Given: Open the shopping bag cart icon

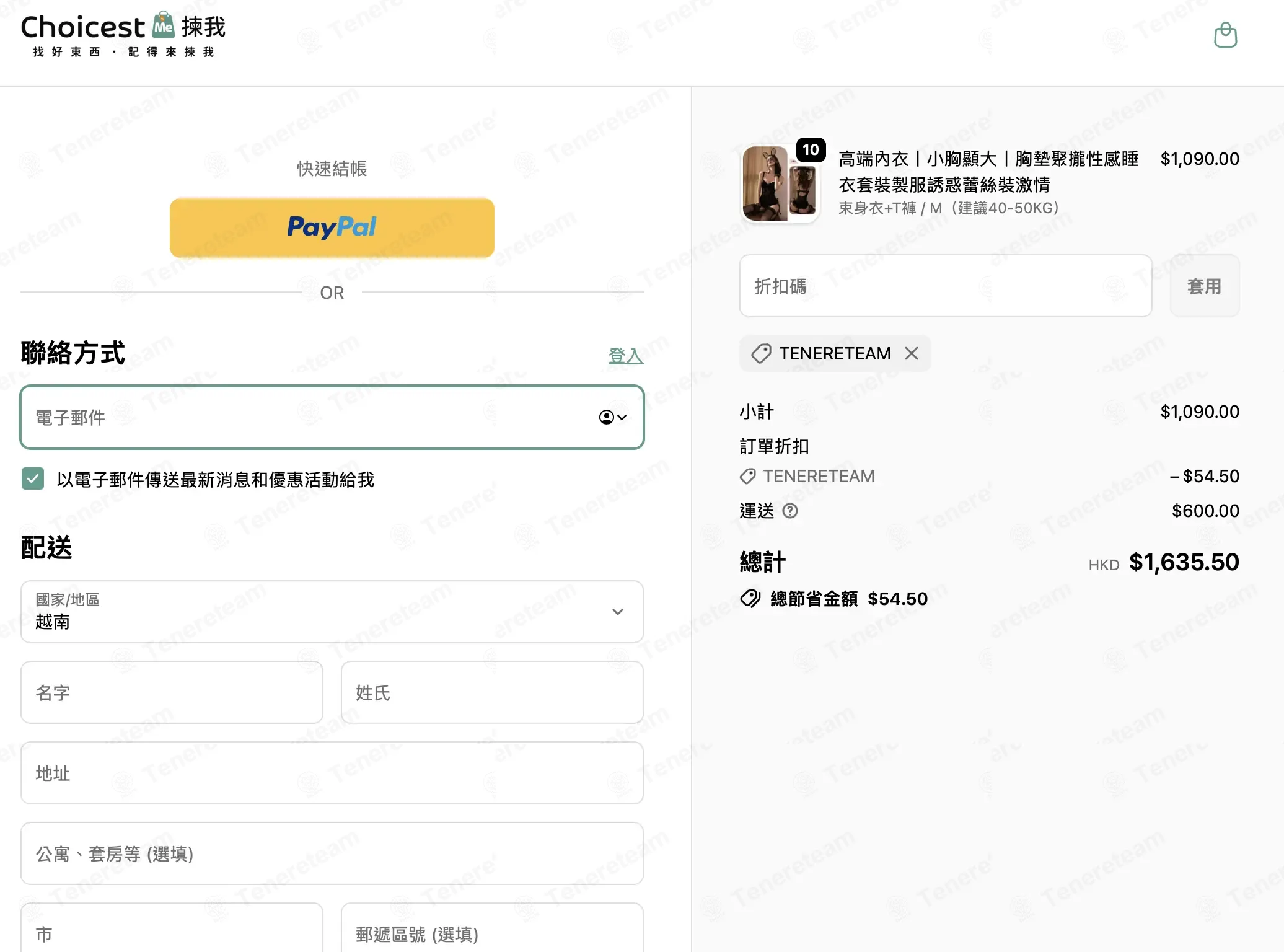Looking at the screenshot, I should [x=1225, y=35].
